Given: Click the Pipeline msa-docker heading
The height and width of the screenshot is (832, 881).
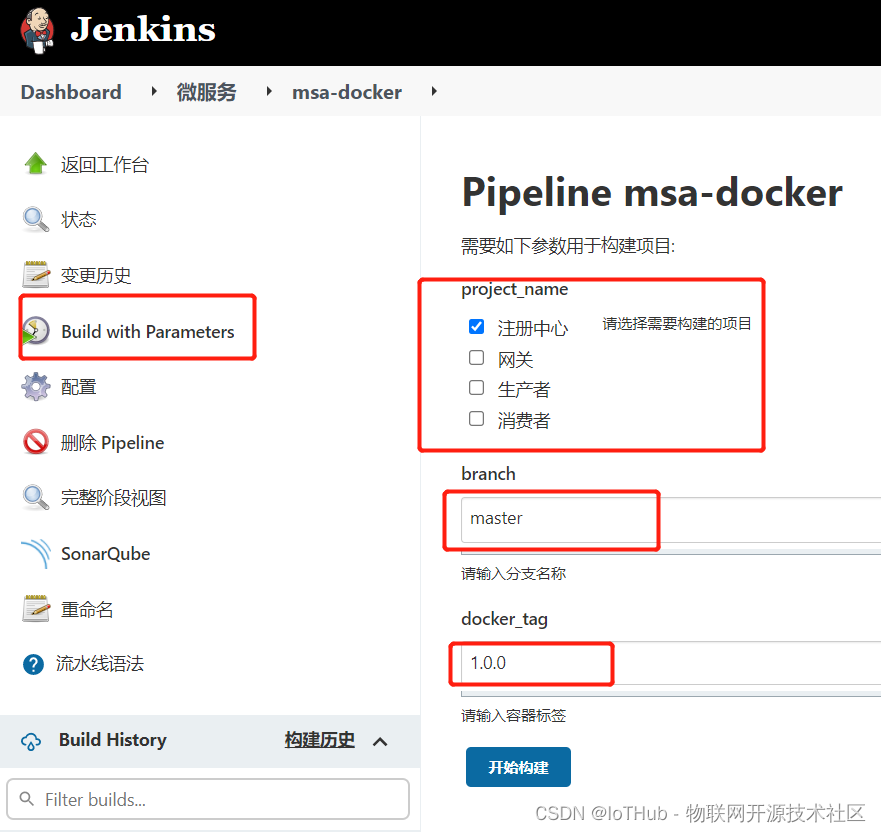Looking at the screenshot, I should [652, 192].
